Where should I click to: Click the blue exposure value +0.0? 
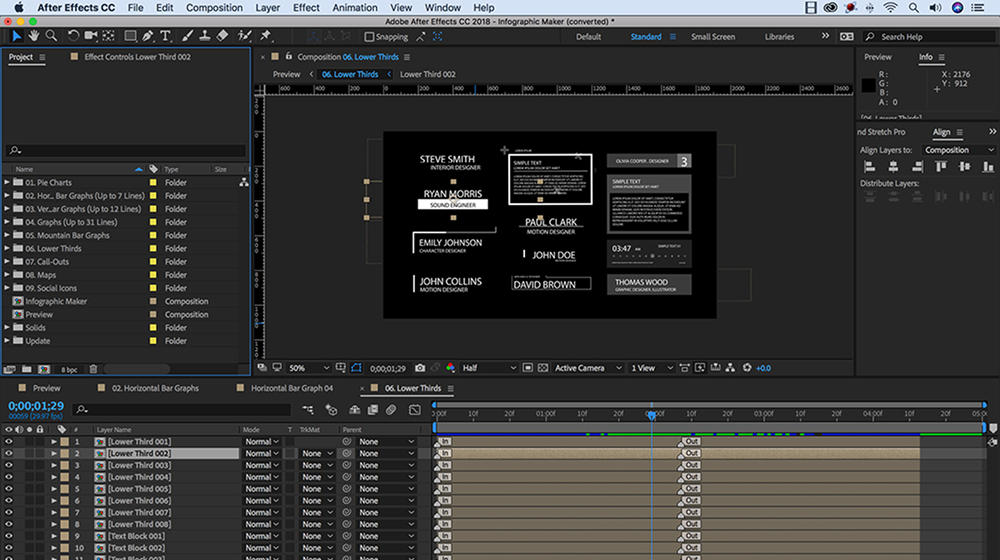click(x=762, y=368)
